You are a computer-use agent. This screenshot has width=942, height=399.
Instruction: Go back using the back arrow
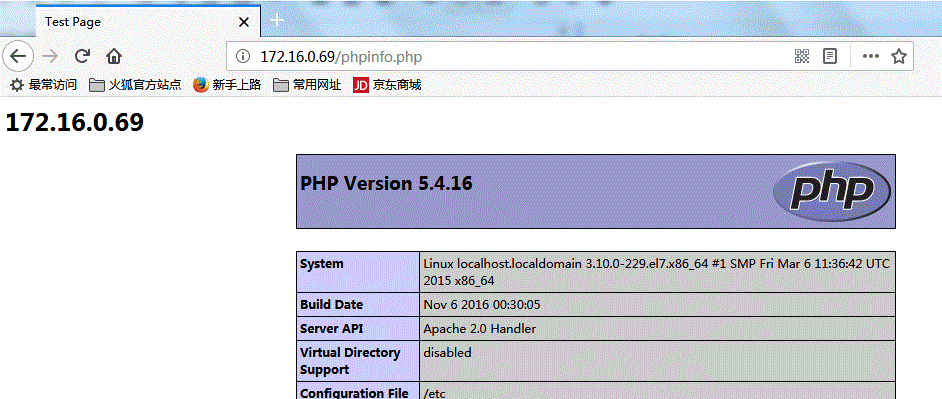coord(18,56)
